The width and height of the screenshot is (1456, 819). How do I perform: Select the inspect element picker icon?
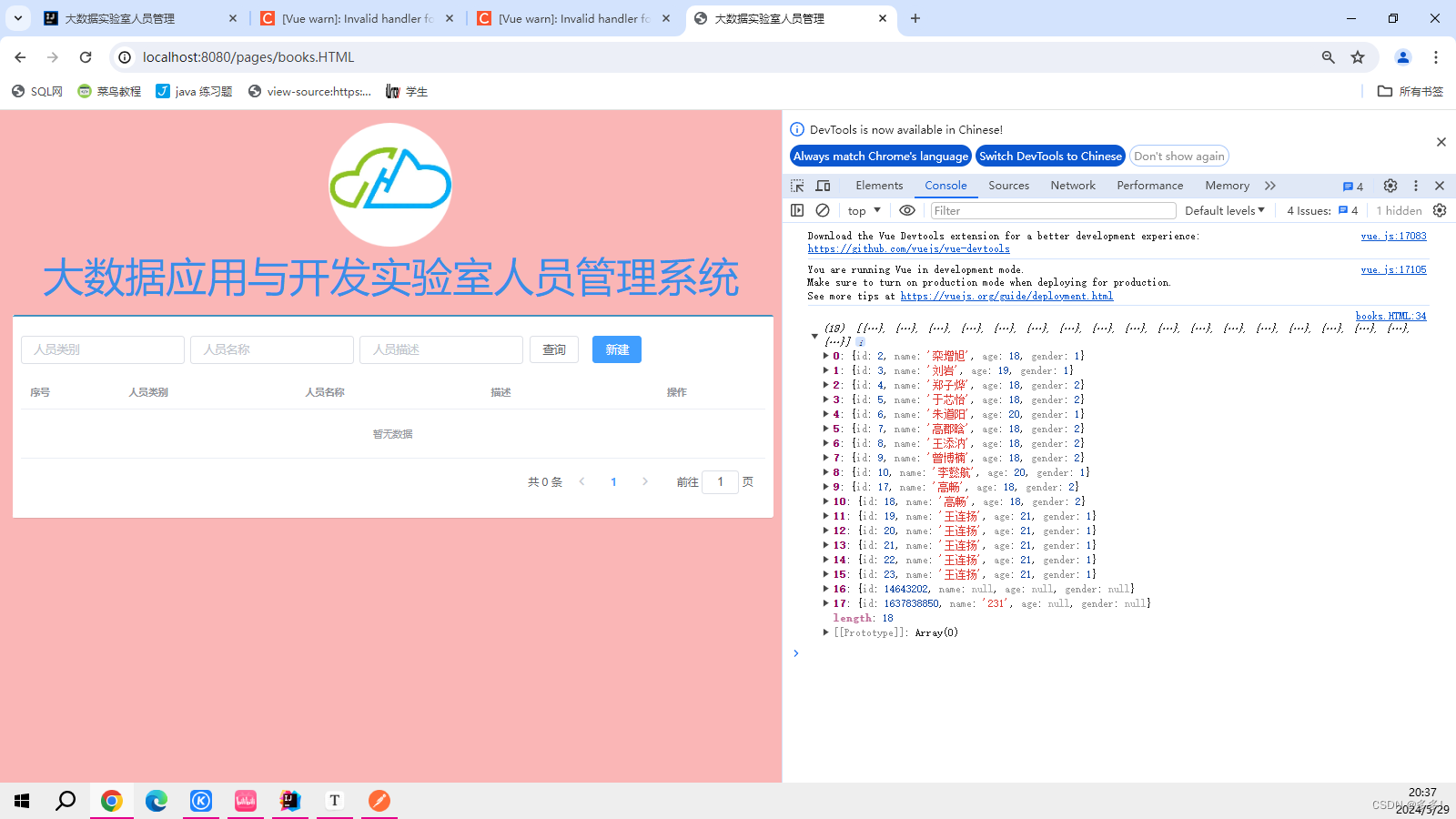tap(797, 186)
